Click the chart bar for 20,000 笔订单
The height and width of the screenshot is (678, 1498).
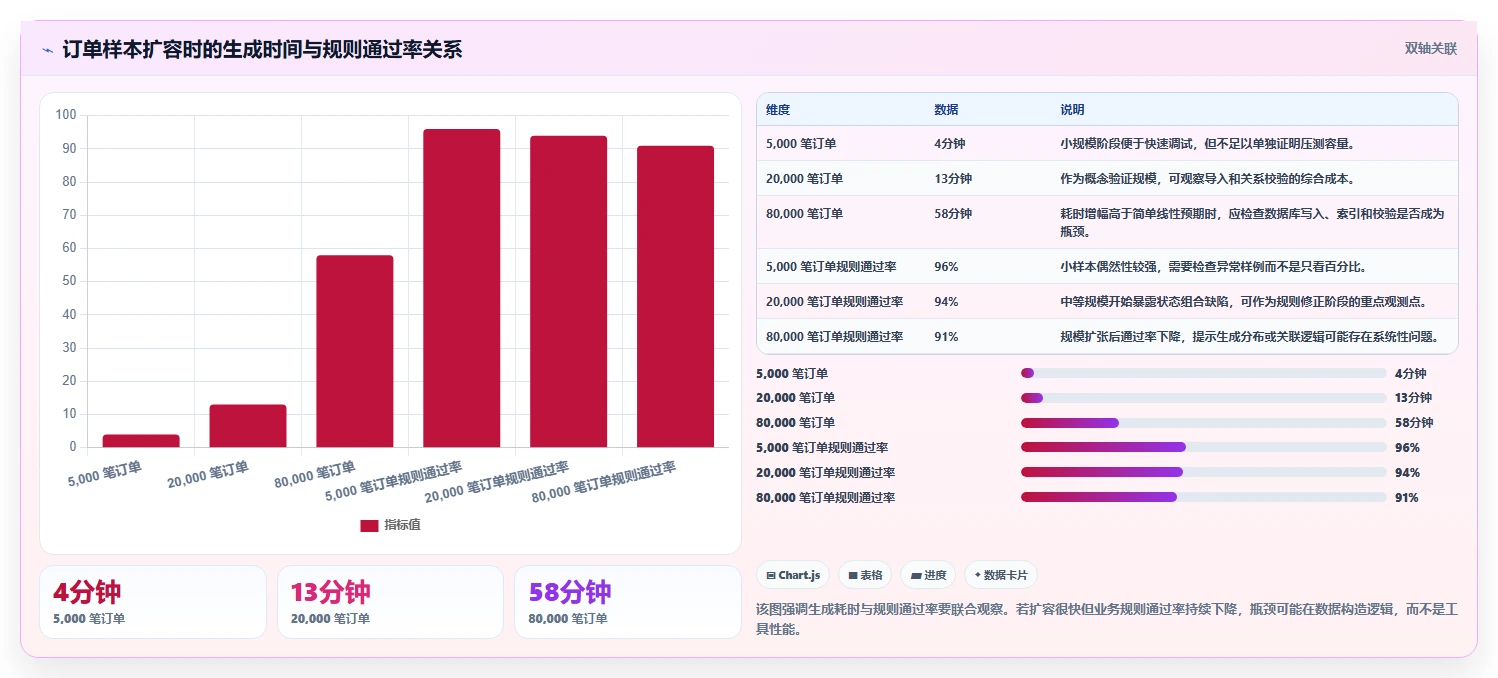point(248,426)
